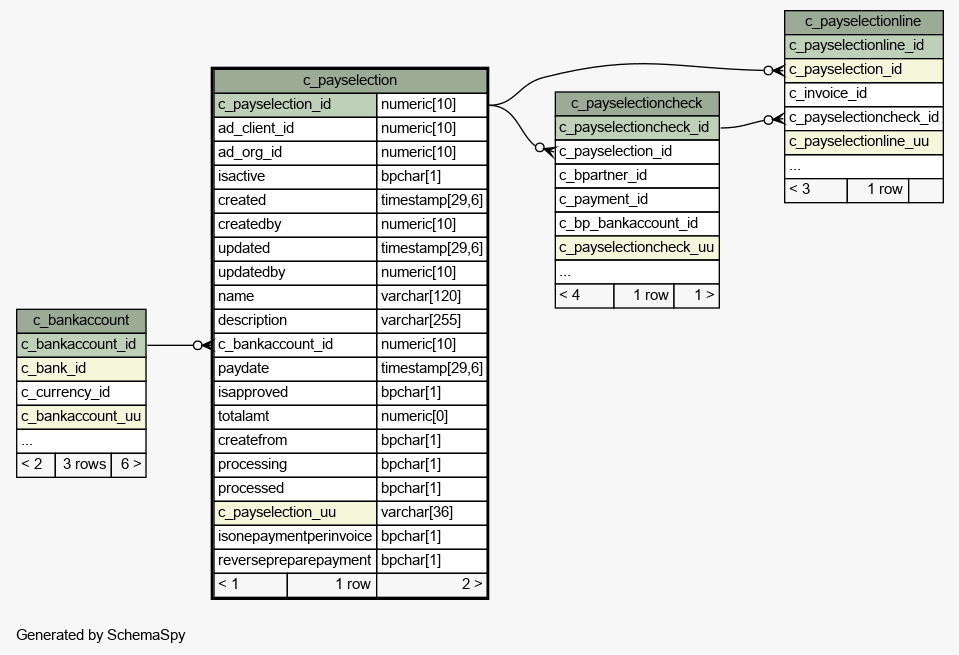Select the isactive column cell
Screen dimensions: 959x655
[x=295, y=176]
